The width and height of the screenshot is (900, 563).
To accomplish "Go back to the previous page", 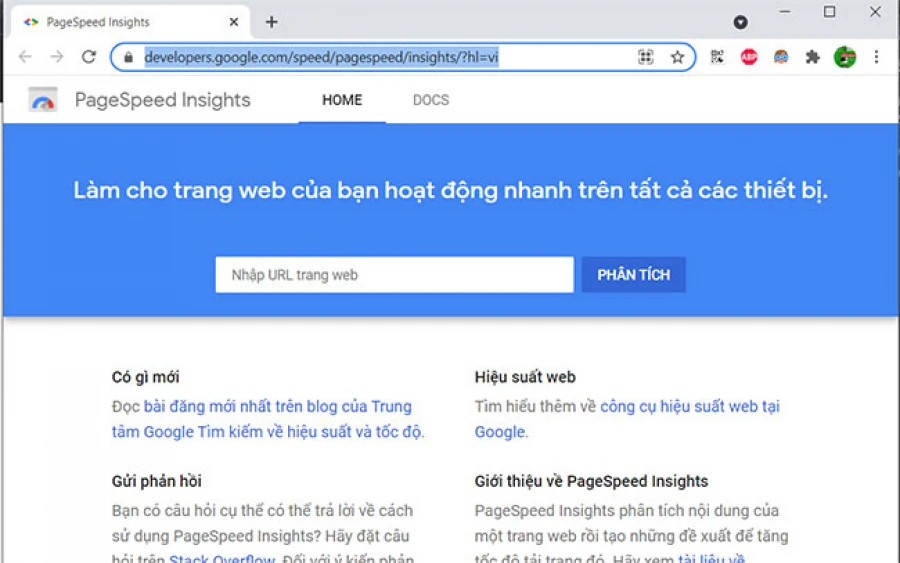I will click(x=25, y=57).
